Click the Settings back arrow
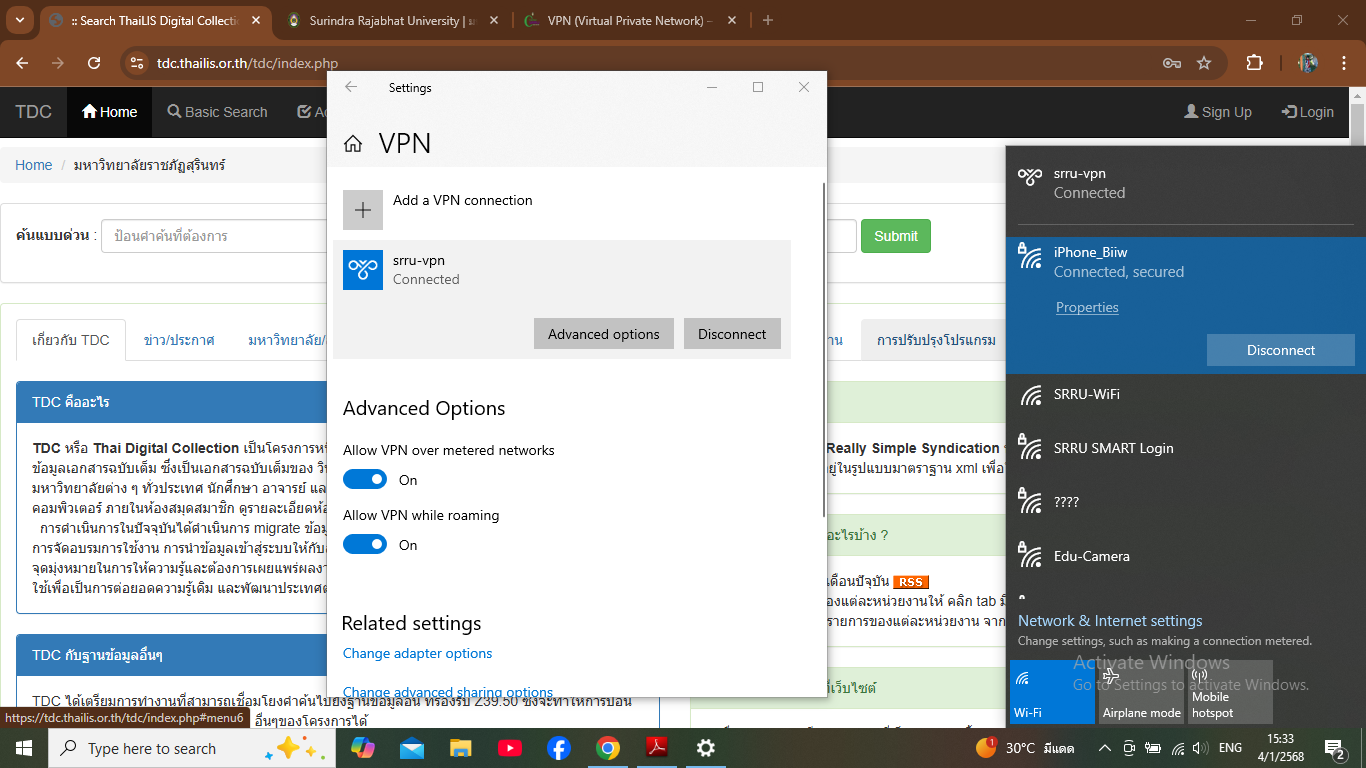Viewport: 1366px width, 768px height. 351,87
